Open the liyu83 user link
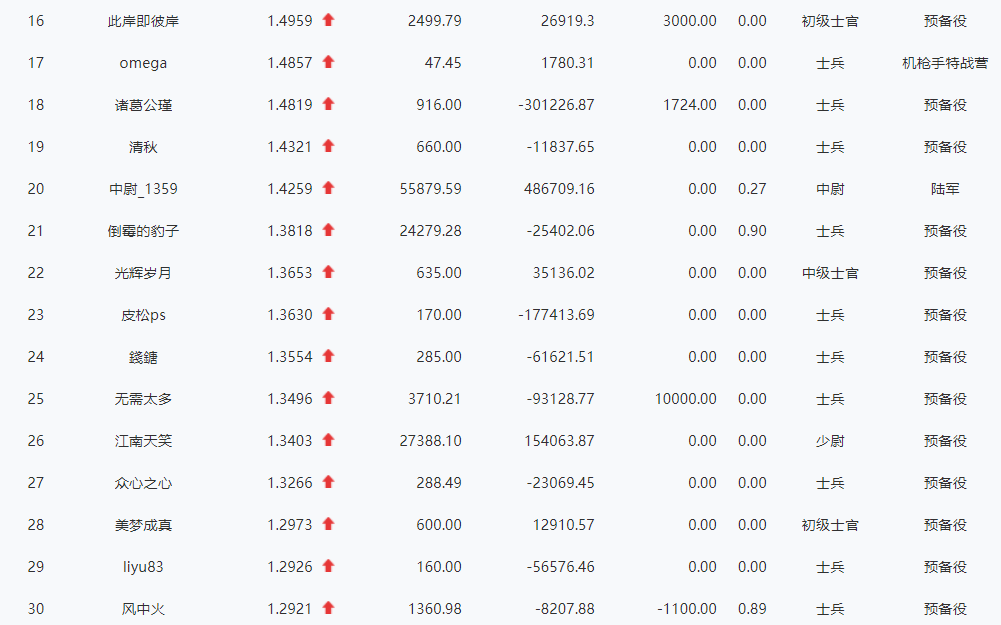 pos(143,567)
